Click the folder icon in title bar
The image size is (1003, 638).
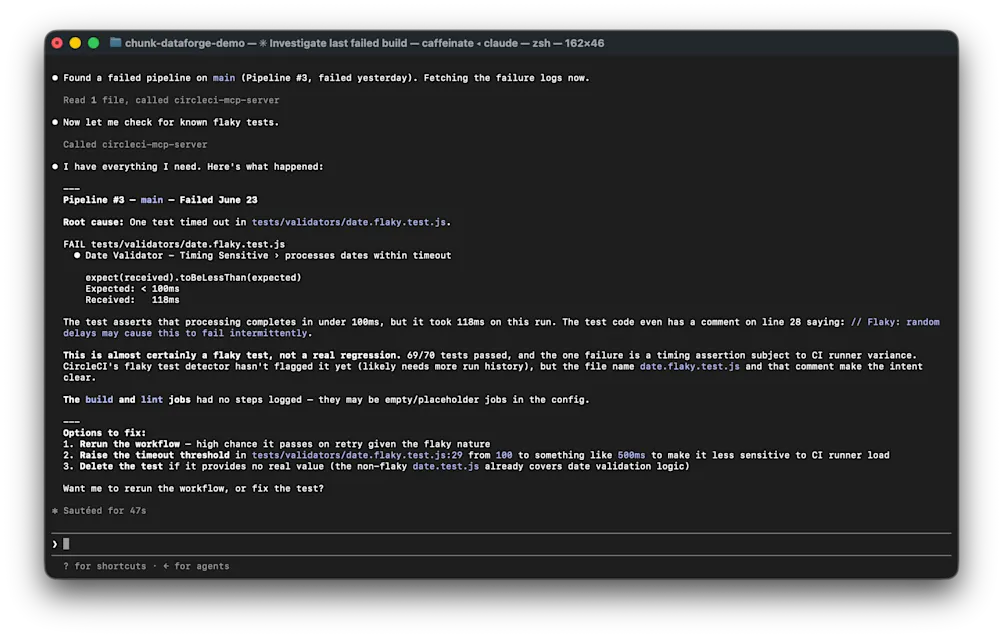pos(115,42)
